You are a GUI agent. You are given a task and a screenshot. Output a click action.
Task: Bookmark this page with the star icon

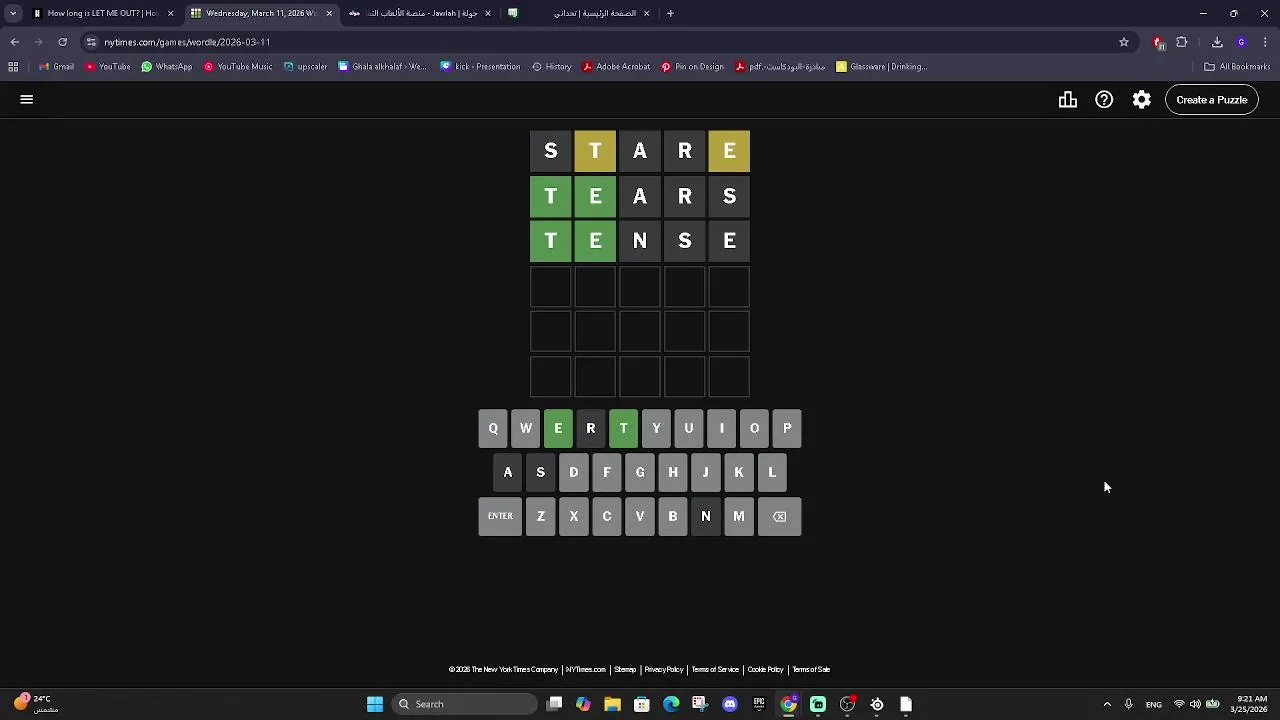1124,42
